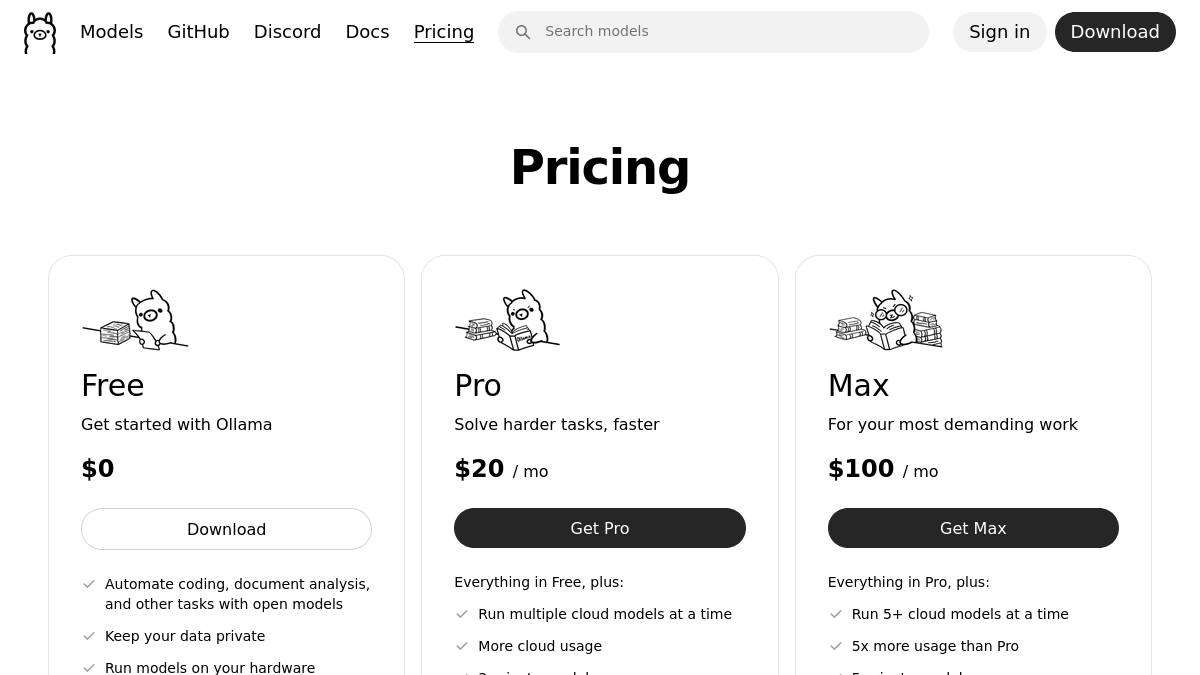
Task: Navigate to Docs in the header
Action: point(367,32)
